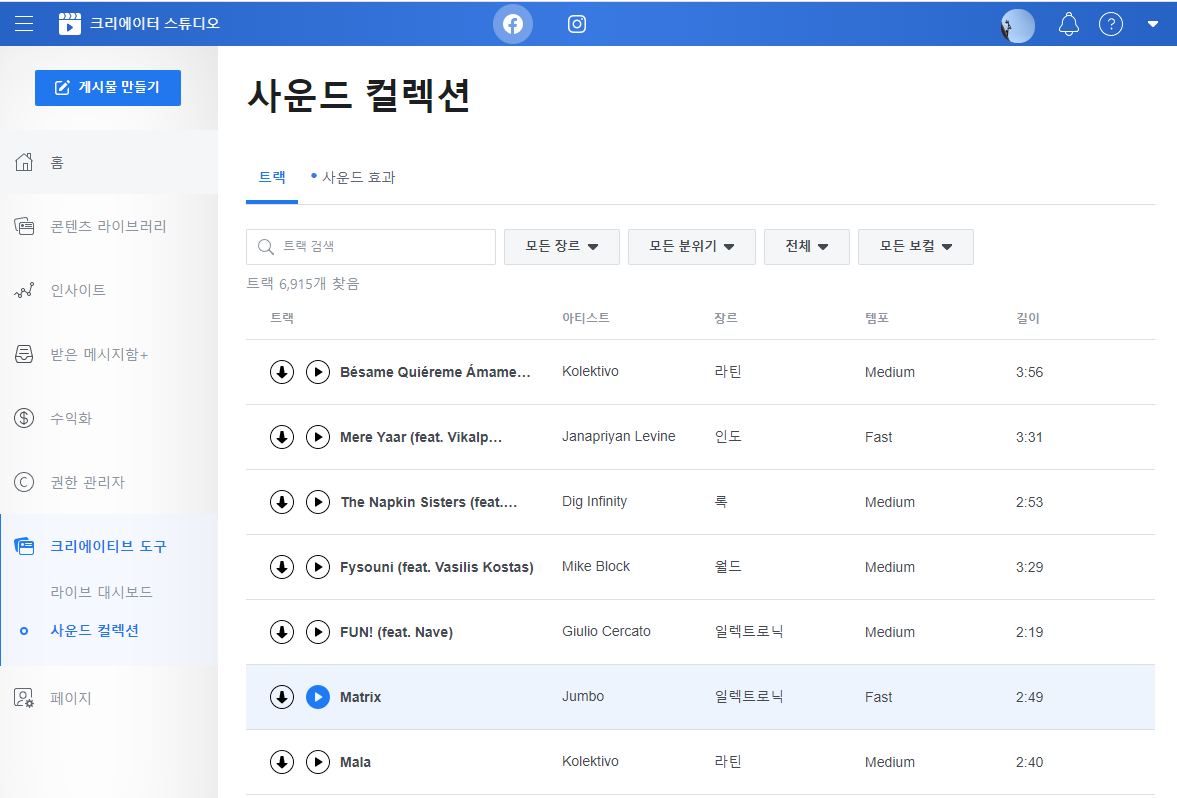Click the Creator Studio clapperboard logo
The height and width of the screenshot is (798, 1177).
[x=70, y=24]
